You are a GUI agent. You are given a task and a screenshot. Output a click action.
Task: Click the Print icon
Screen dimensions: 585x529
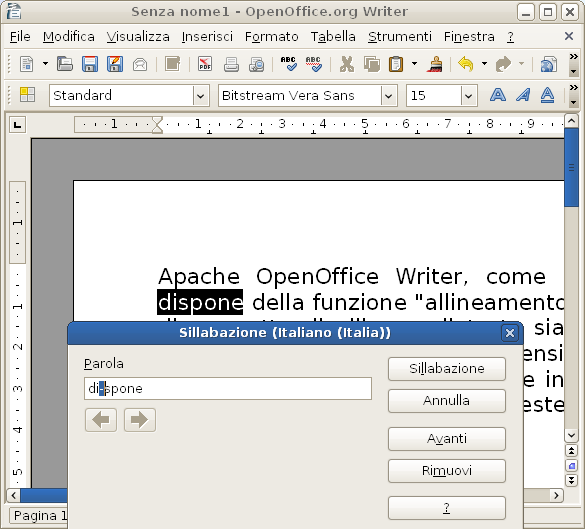tap(231, 64)
